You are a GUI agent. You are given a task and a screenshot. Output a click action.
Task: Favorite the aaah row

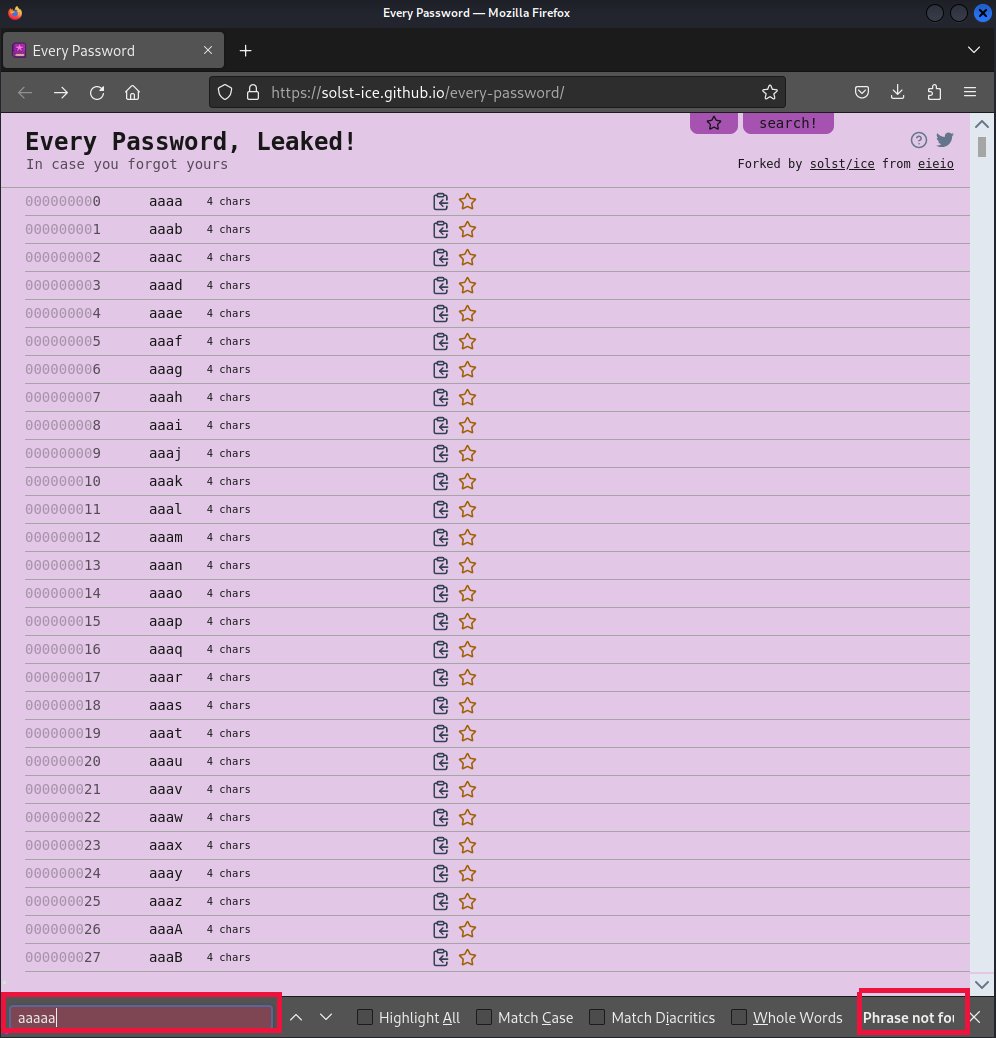pyautogui.click(x=467, y=398)
